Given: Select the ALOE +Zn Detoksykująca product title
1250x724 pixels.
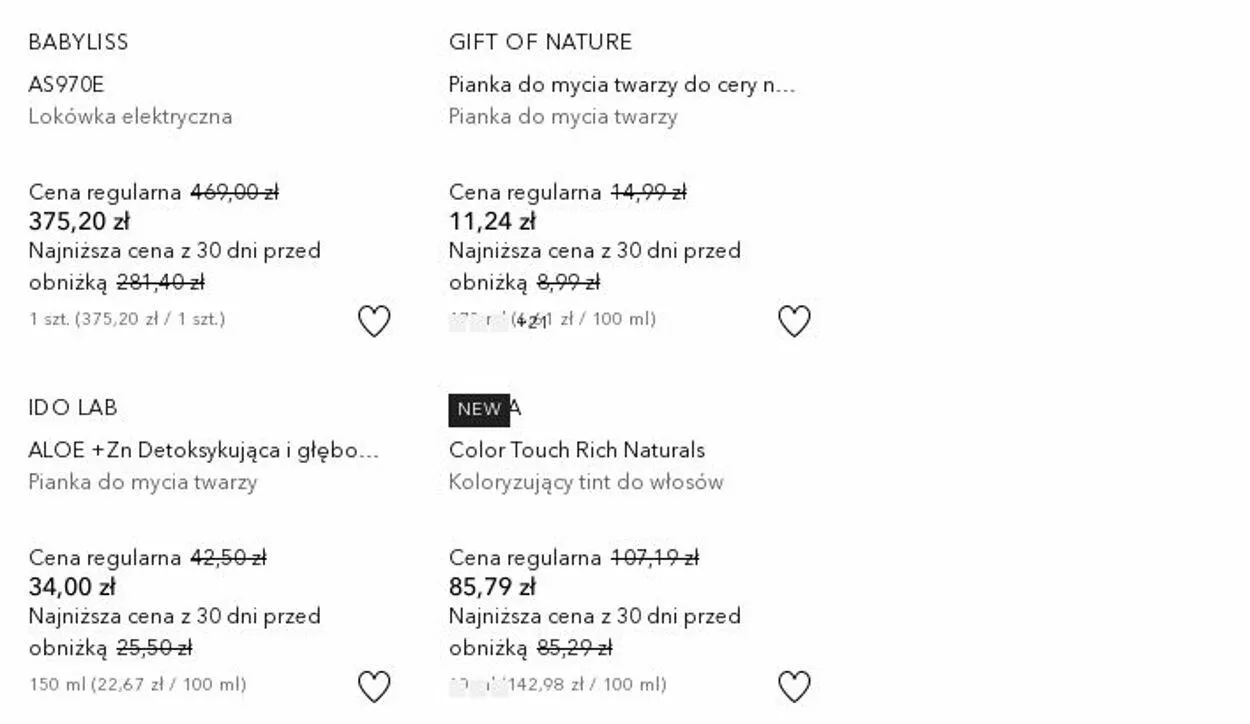Looking at the screenshot, I should click(204, 450).
